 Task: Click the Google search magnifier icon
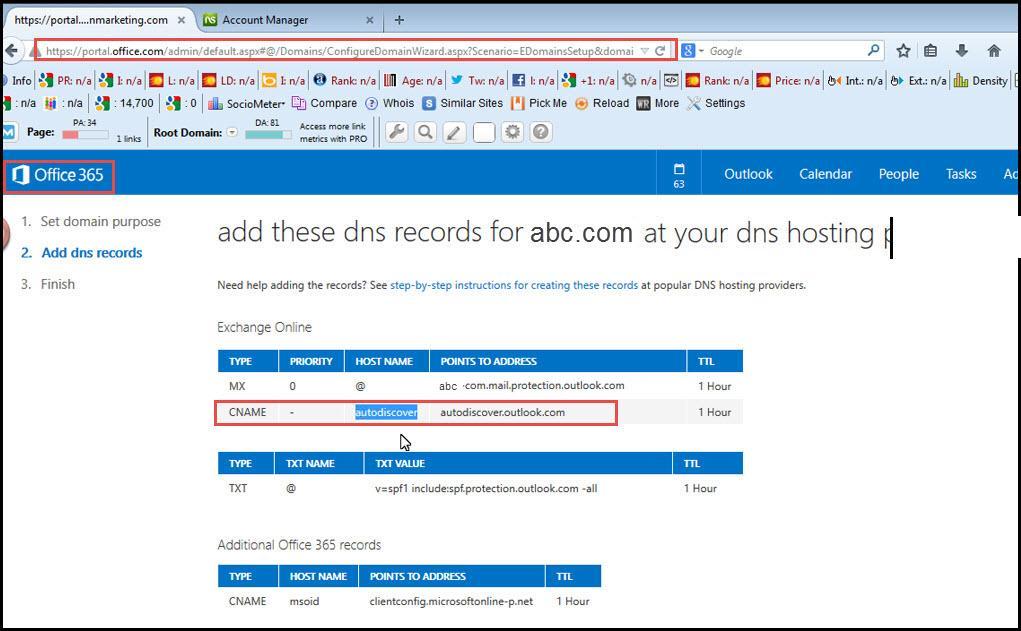click(873, 50)
